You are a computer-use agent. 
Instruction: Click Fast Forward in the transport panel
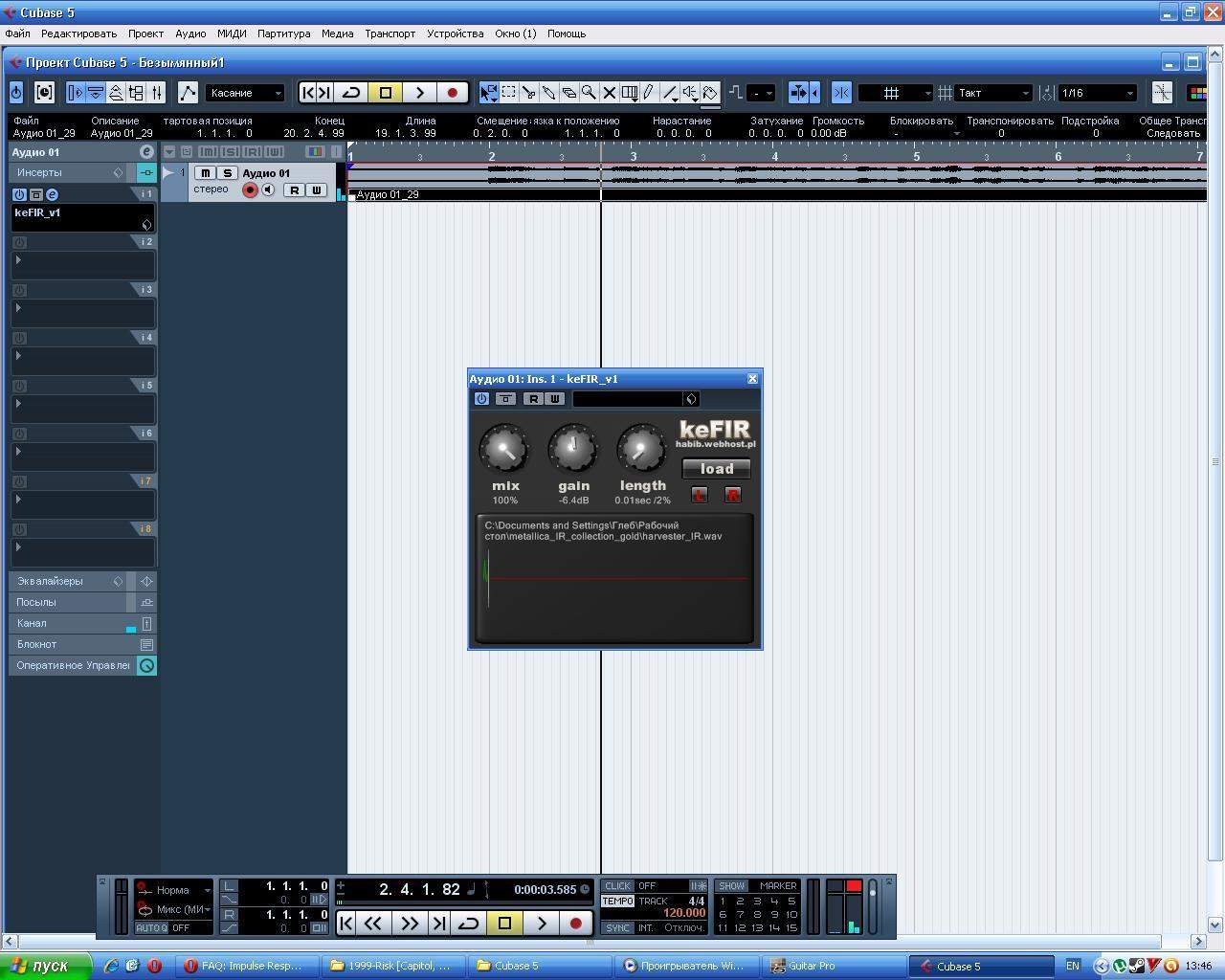click(x=409, y=924)
